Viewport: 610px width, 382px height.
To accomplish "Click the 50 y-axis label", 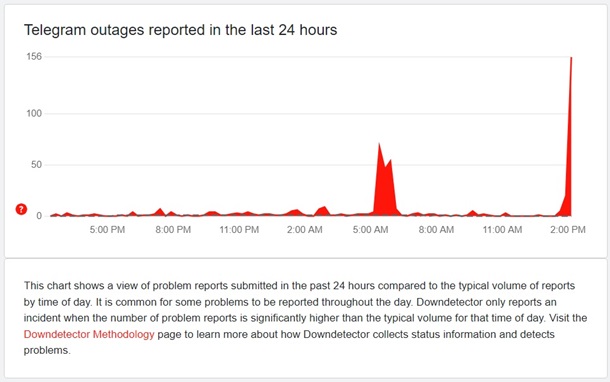I will 36,165.
